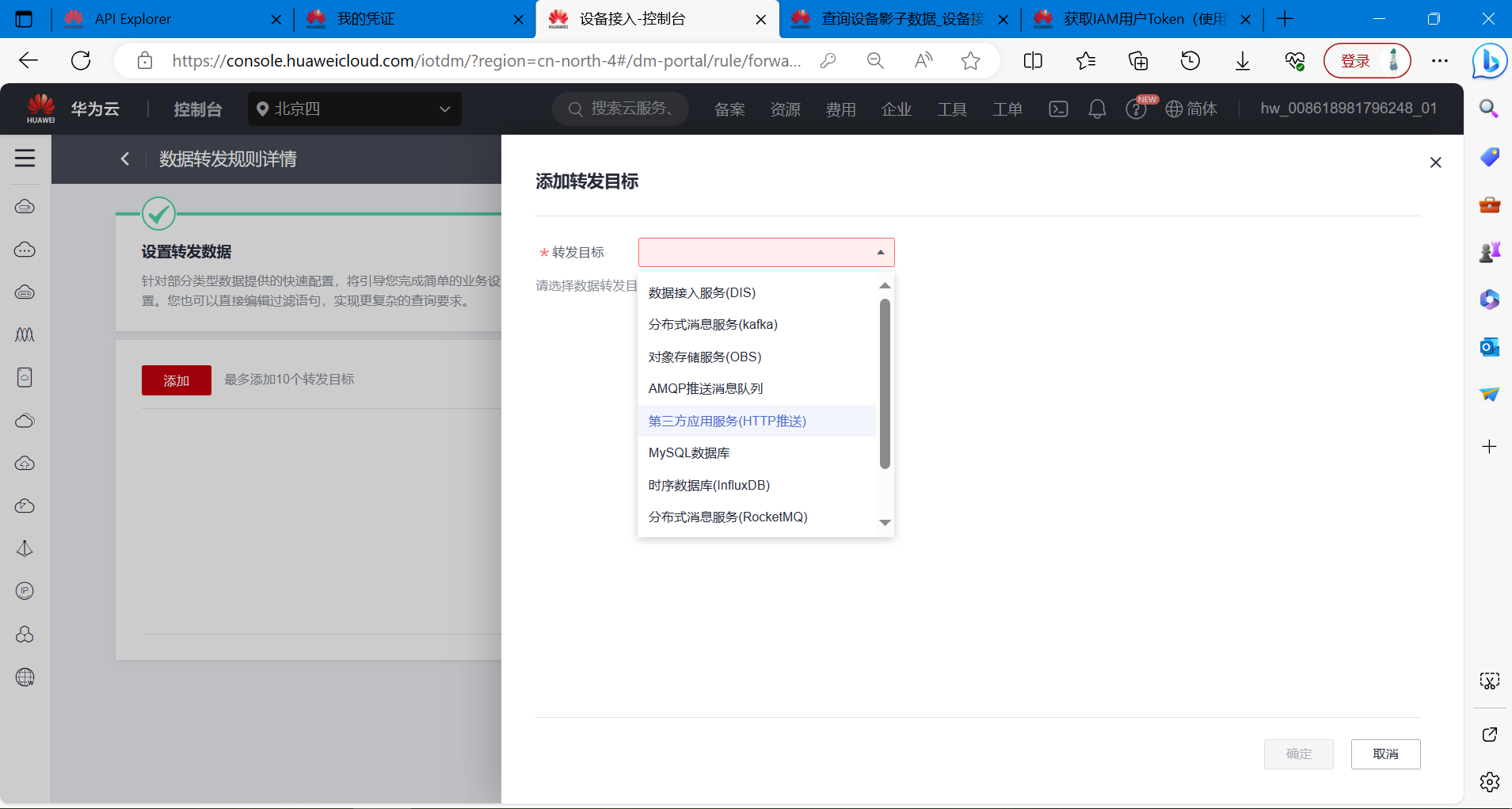Open the globe icon in left sidebar

click(25, 677)
